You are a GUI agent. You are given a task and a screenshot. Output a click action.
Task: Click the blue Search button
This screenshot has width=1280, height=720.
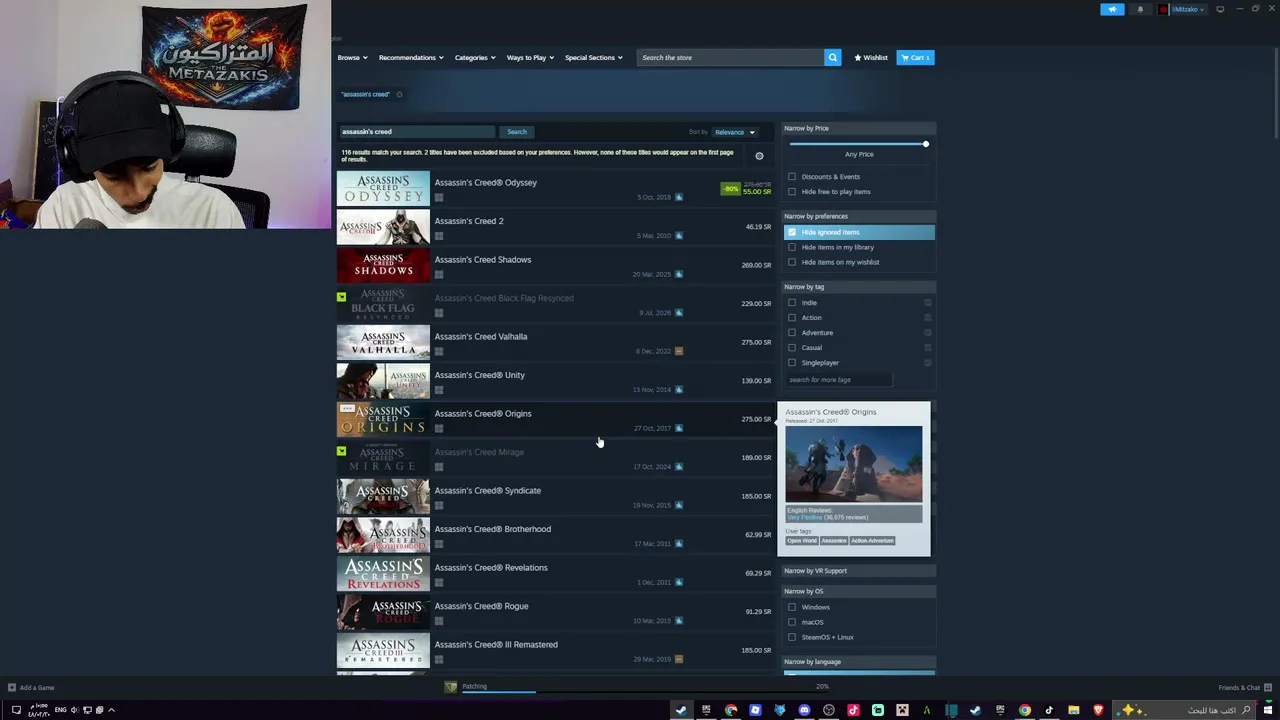517,132
